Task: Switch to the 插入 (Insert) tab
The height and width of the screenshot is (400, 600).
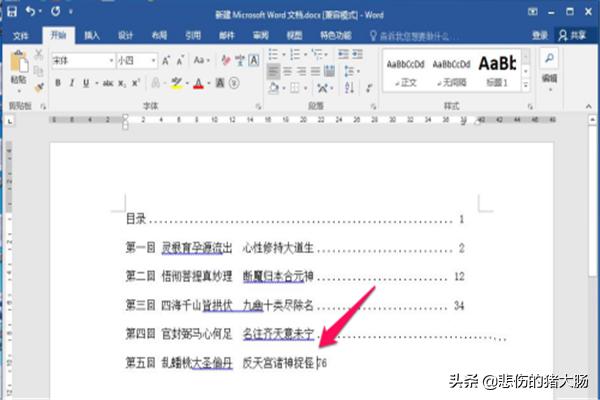Action: click(x=92, y=36)
